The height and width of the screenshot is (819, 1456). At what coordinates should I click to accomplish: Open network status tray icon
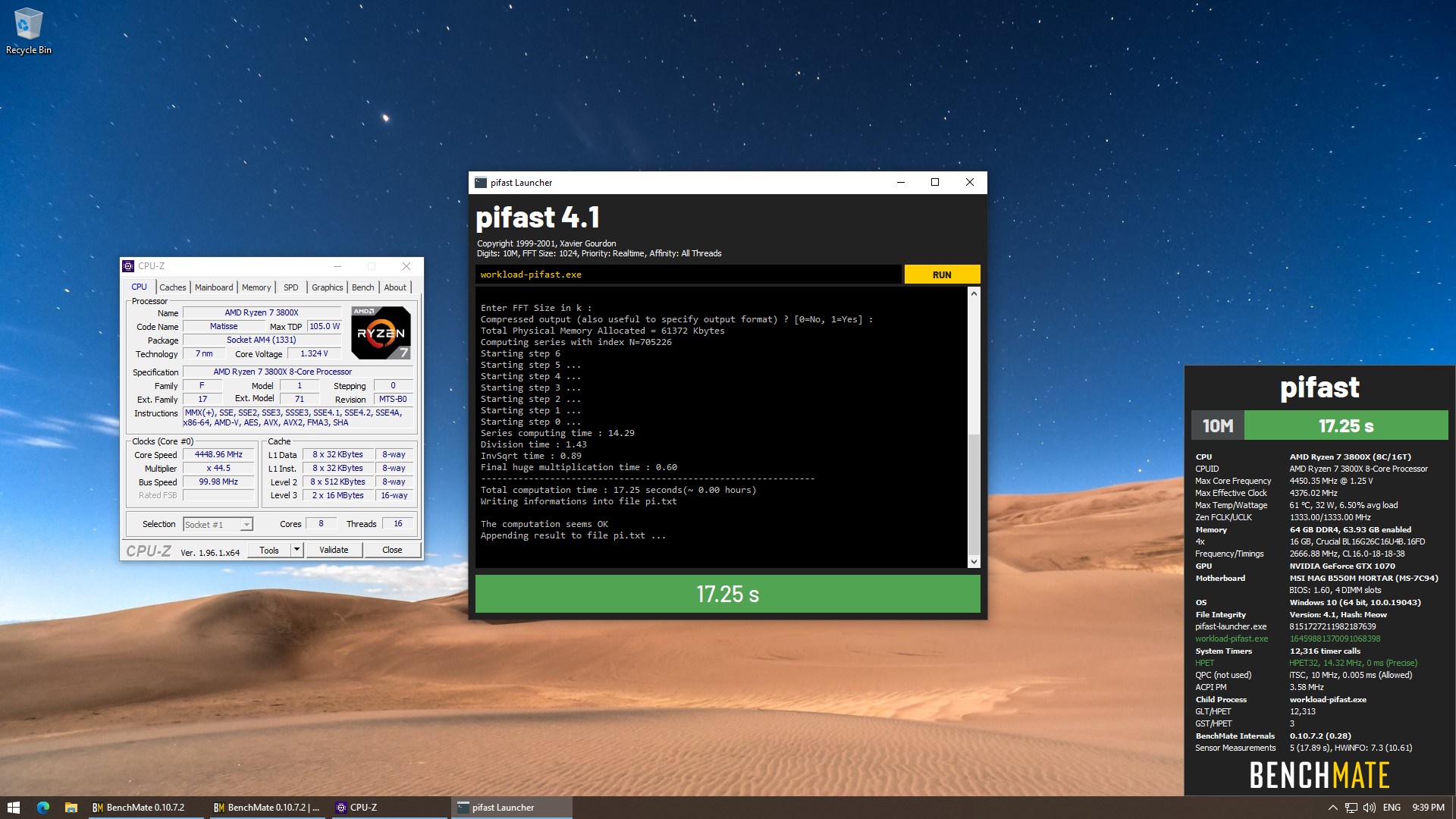1351,808
